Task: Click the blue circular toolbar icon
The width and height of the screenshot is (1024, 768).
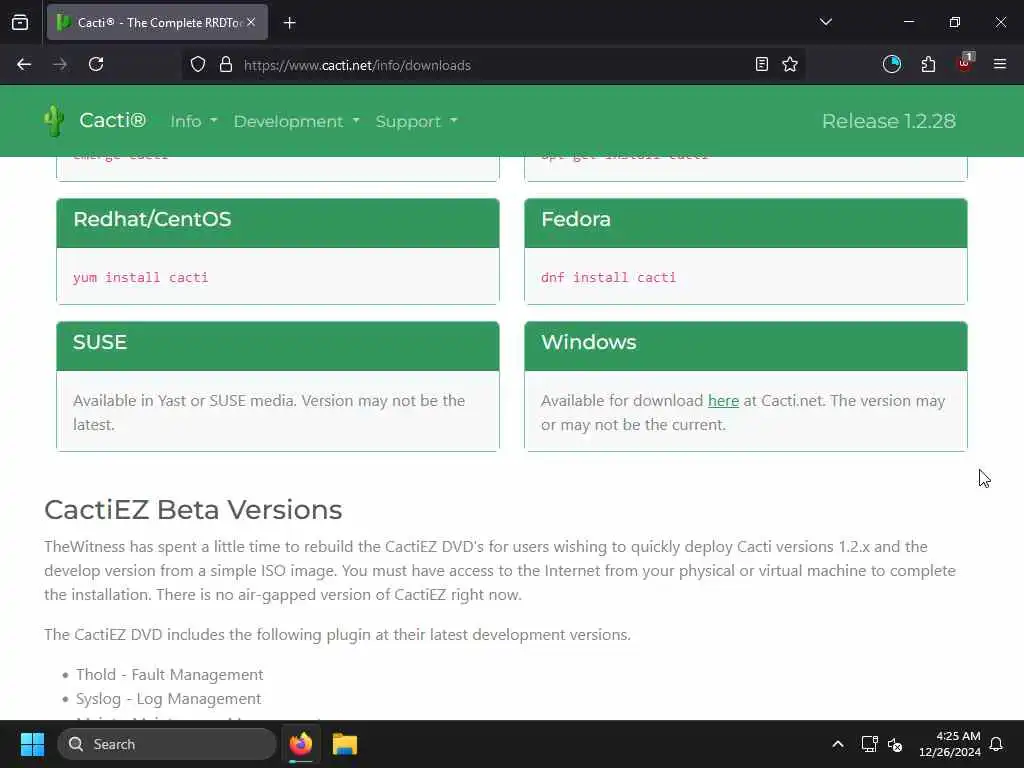Action: pos(891,64)
